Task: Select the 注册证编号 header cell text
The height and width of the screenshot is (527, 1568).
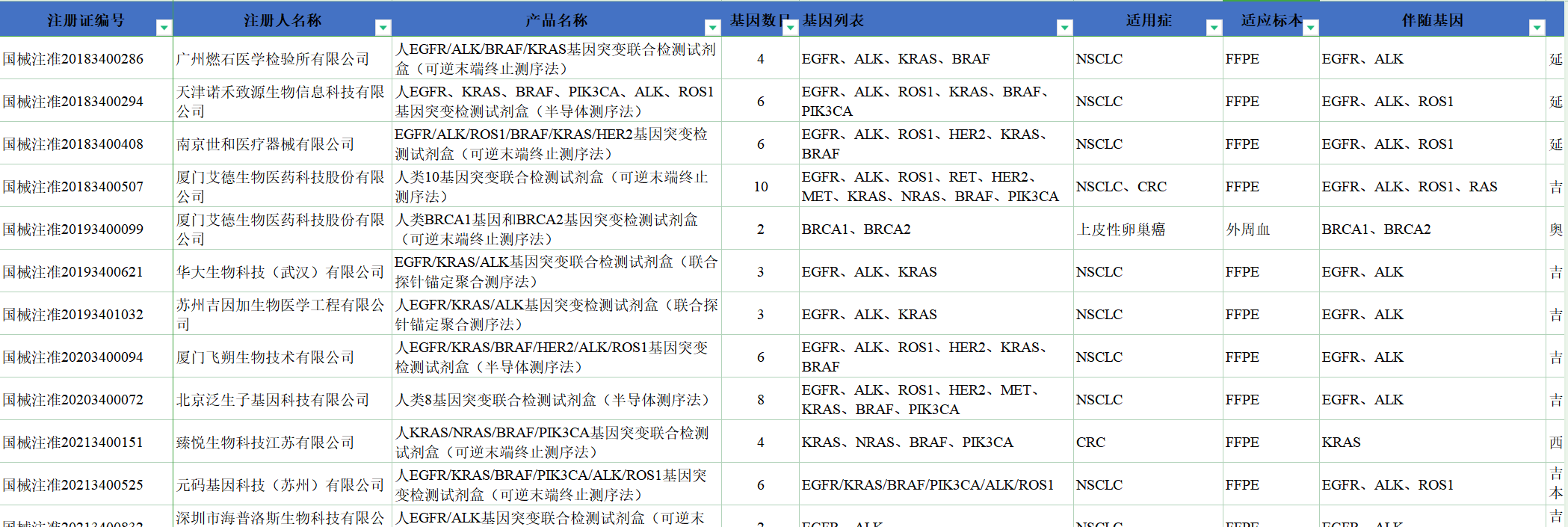Action: click(86, 20)
